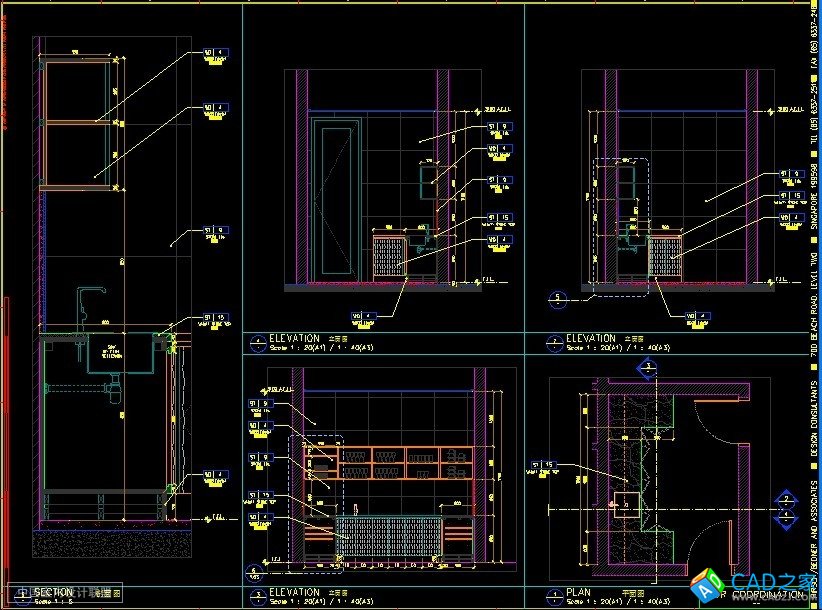Click the diamond section marker above the plan
The width and height of the screenshot is (822, 610).
coord(647,370)
